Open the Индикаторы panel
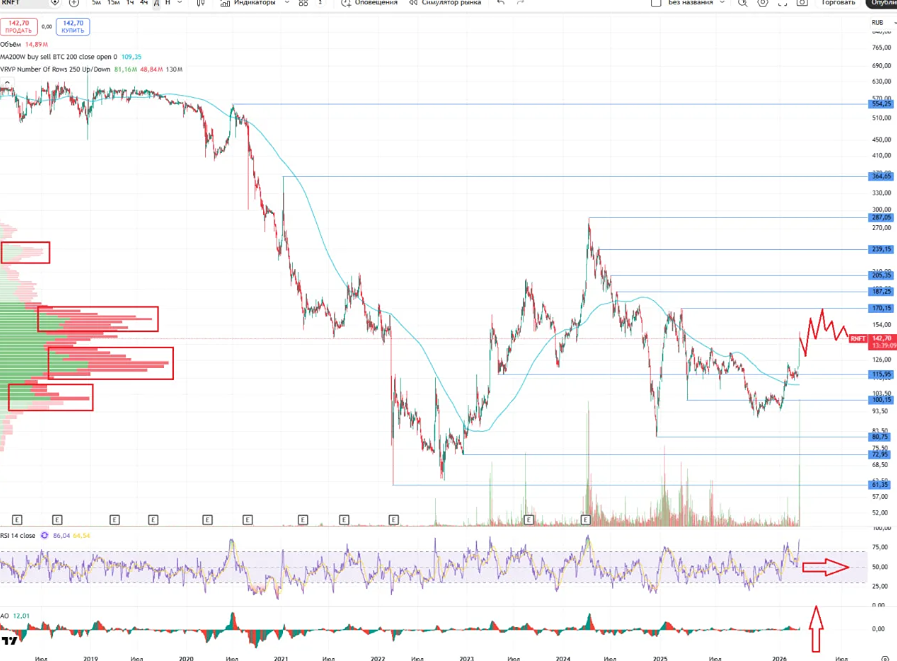 (x=248, y=2)
